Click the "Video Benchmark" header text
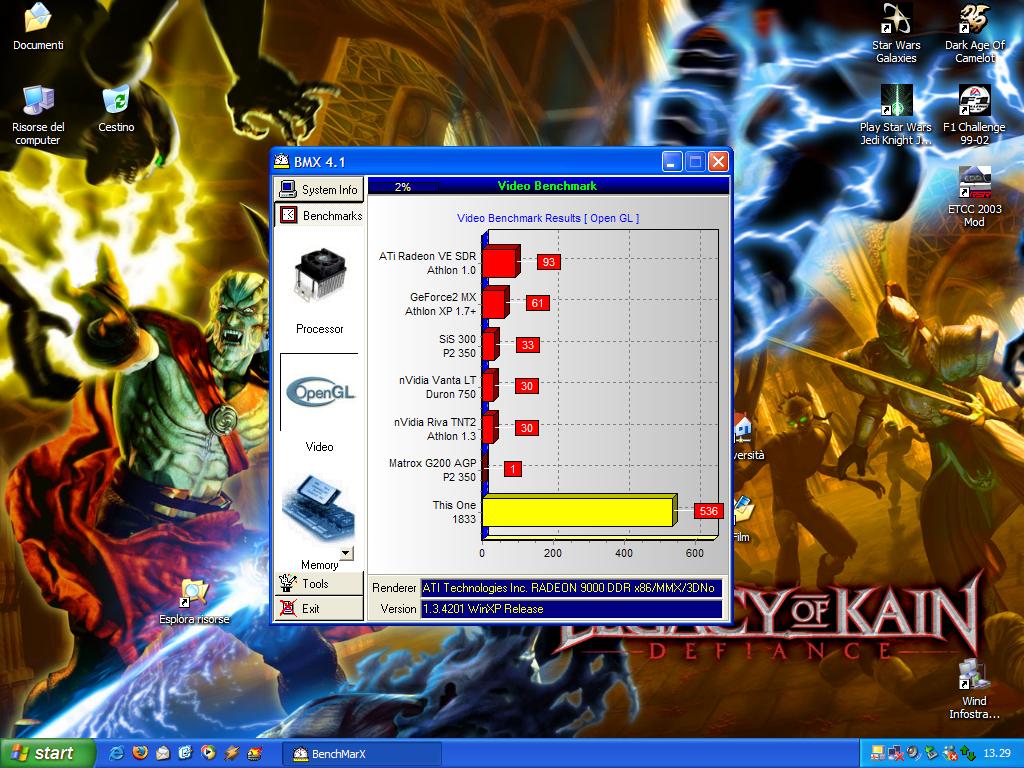This screenshot has height=768, width=1024. 547,186
